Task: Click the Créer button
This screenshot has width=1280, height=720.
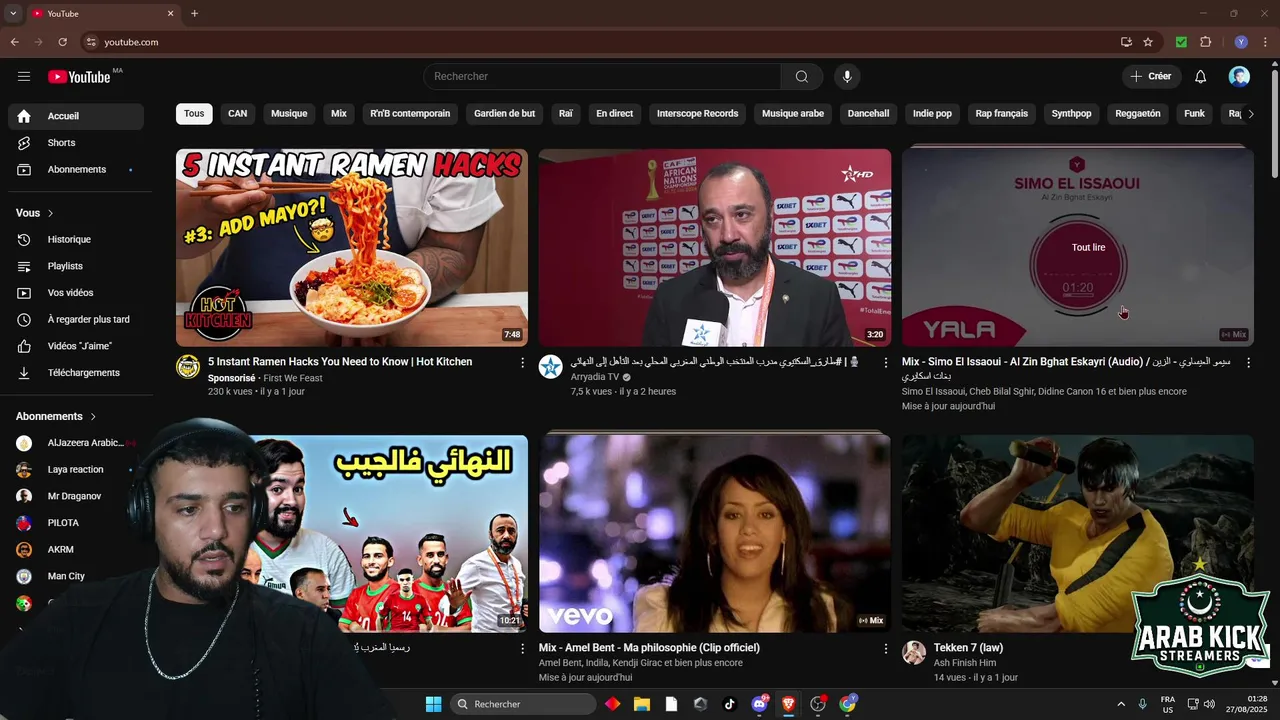Action: (1151, 77)
